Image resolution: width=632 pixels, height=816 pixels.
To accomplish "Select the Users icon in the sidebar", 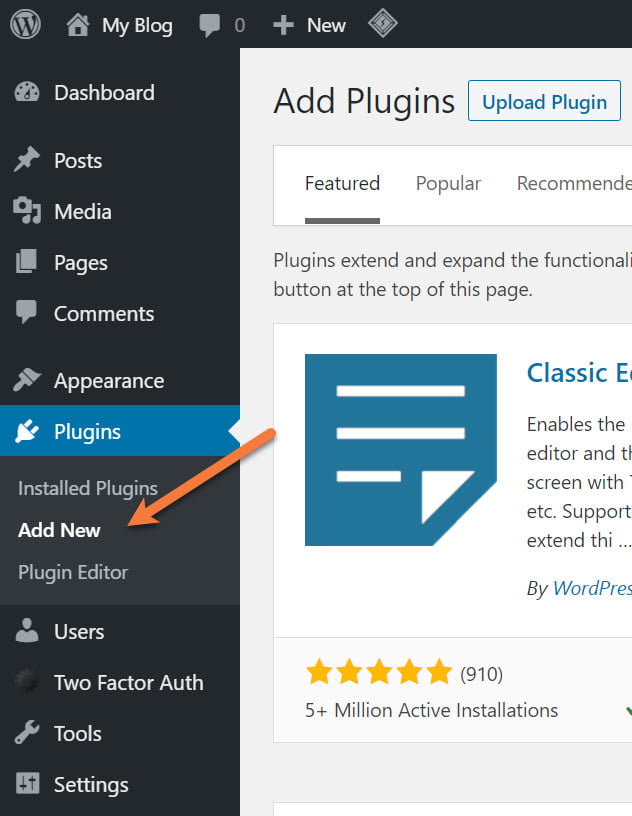I will pos(28,631).
